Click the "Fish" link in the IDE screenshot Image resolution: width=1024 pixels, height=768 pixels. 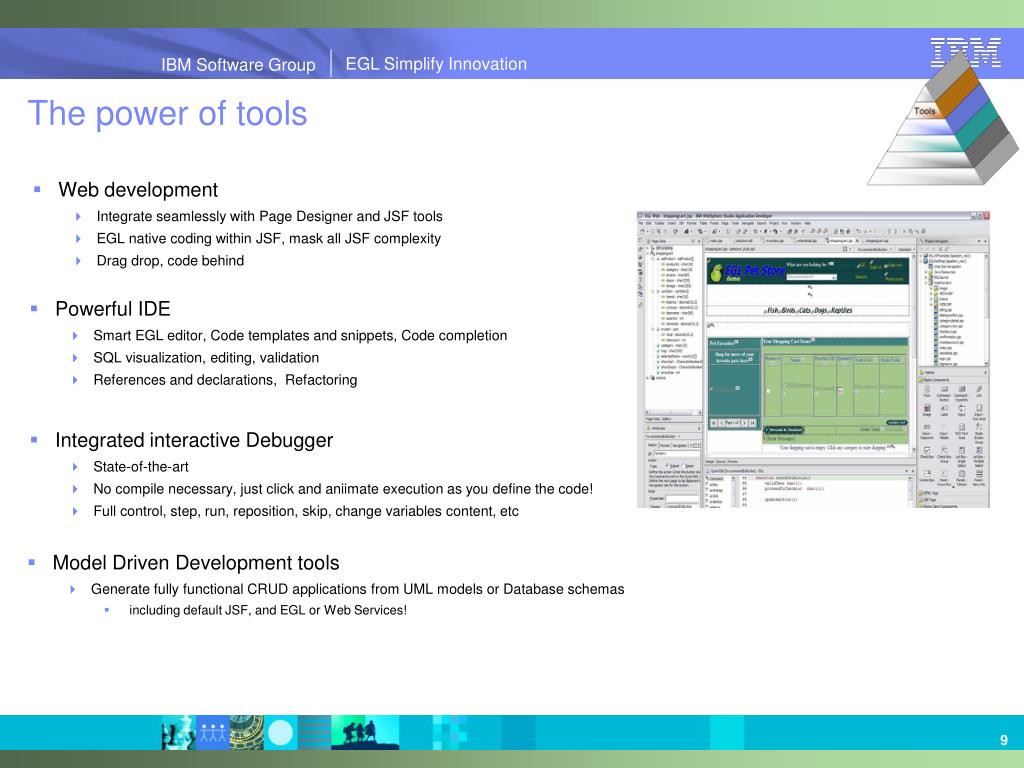(773, 311)
